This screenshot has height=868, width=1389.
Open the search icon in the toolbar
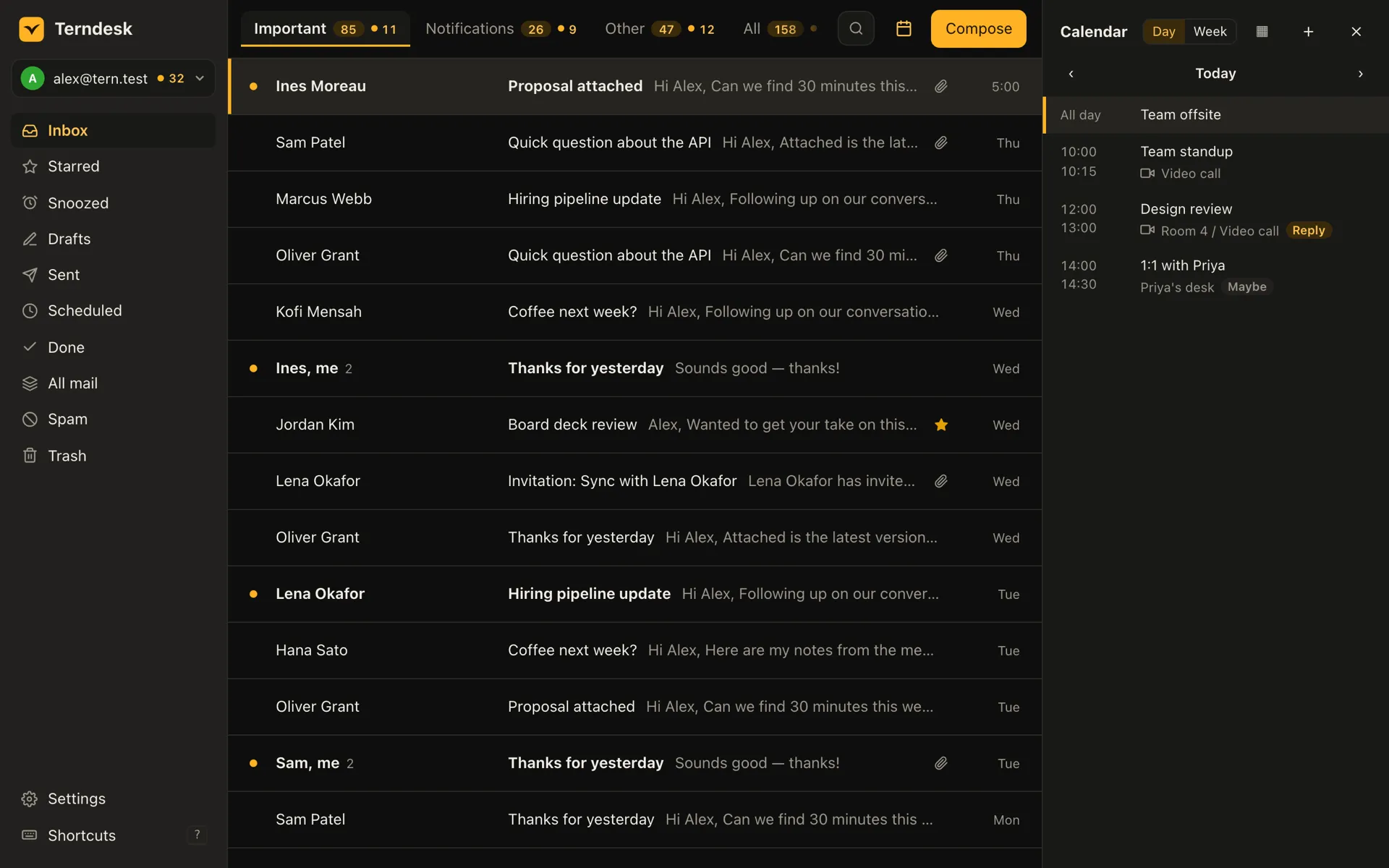856,29
